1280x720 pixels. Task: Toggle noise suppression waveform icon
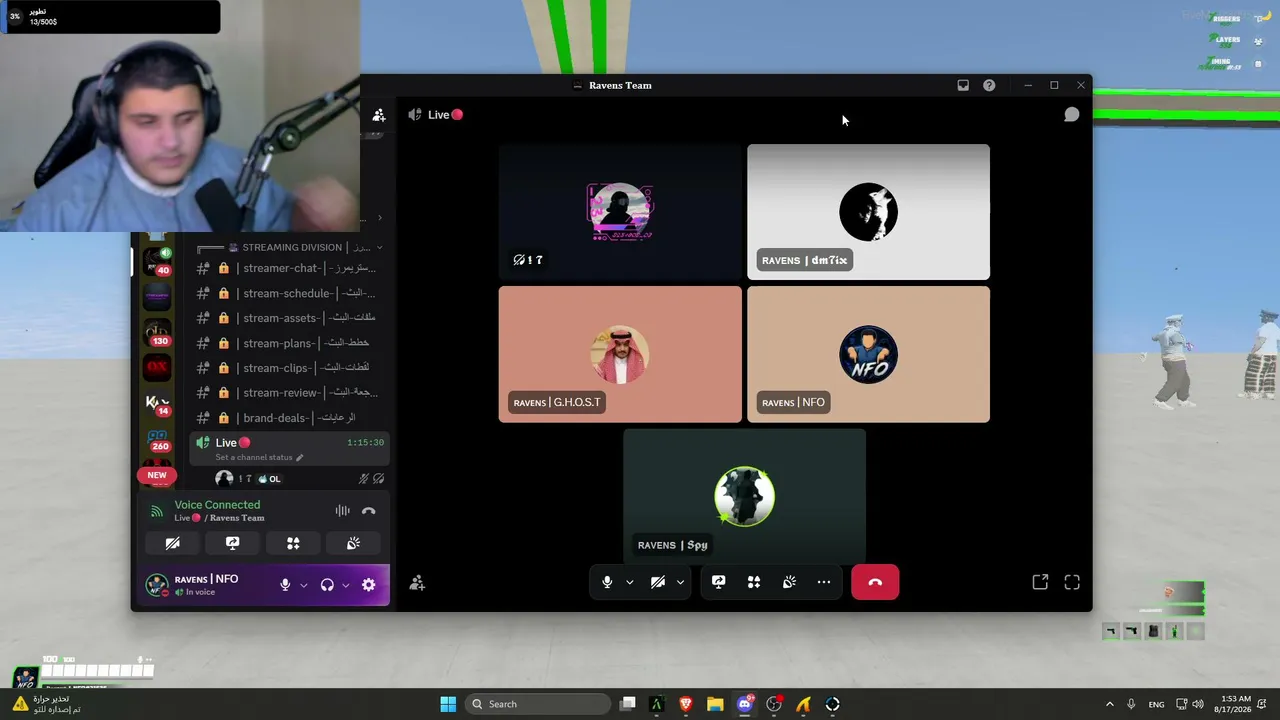pos(343,511)
